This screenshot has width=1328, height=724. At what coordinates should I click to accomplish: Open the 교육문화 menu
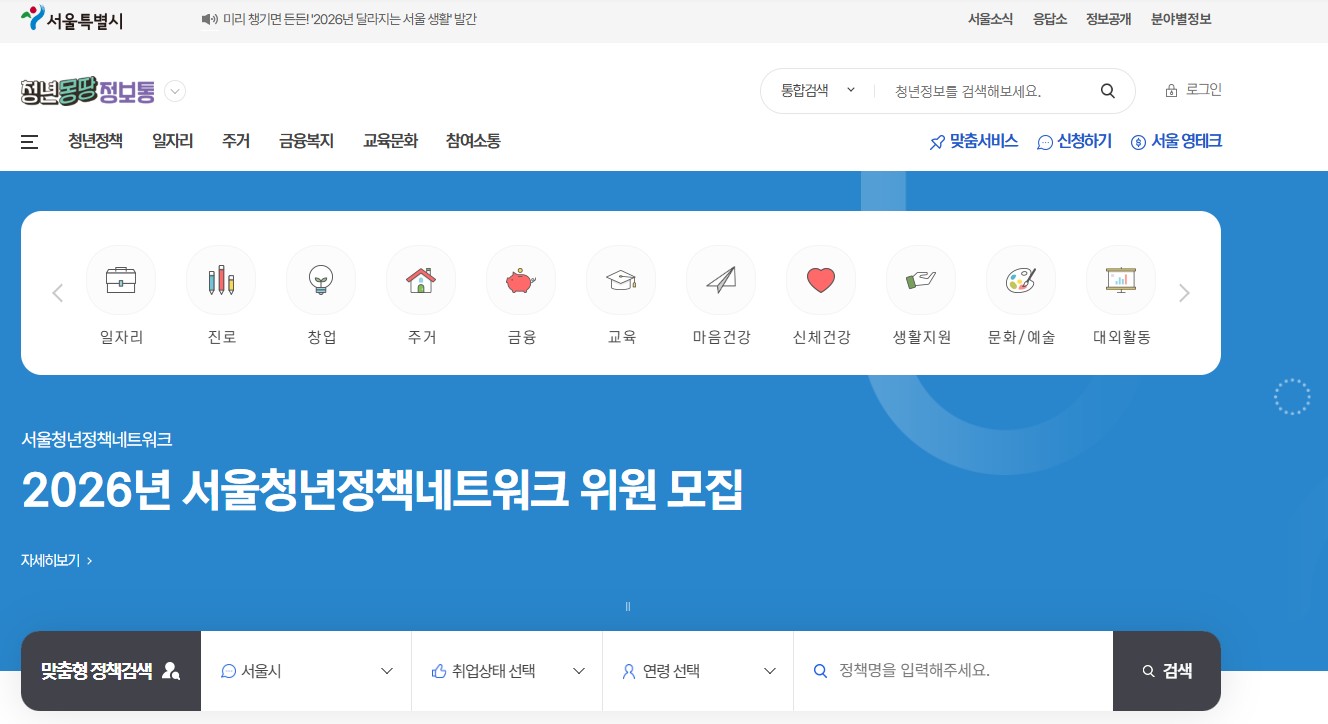[391, 141]
